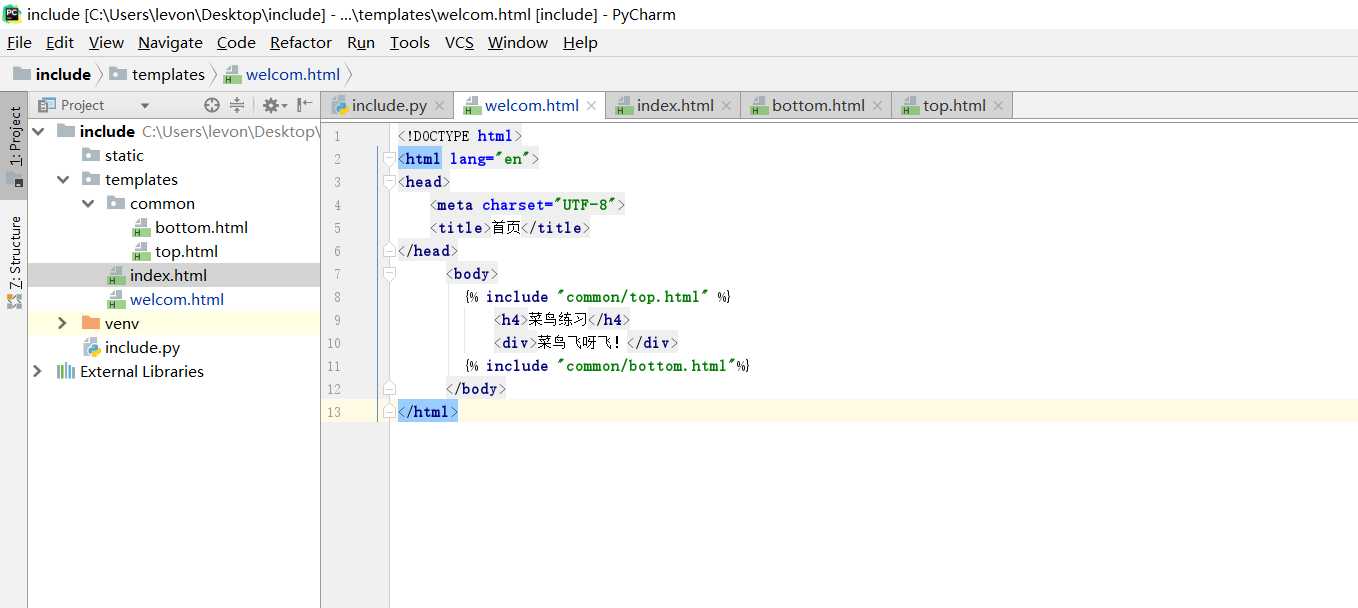Click the meta charset line
Viewport: 1358px width, 608px height.
pyautogui.click(x=527, y=204)
